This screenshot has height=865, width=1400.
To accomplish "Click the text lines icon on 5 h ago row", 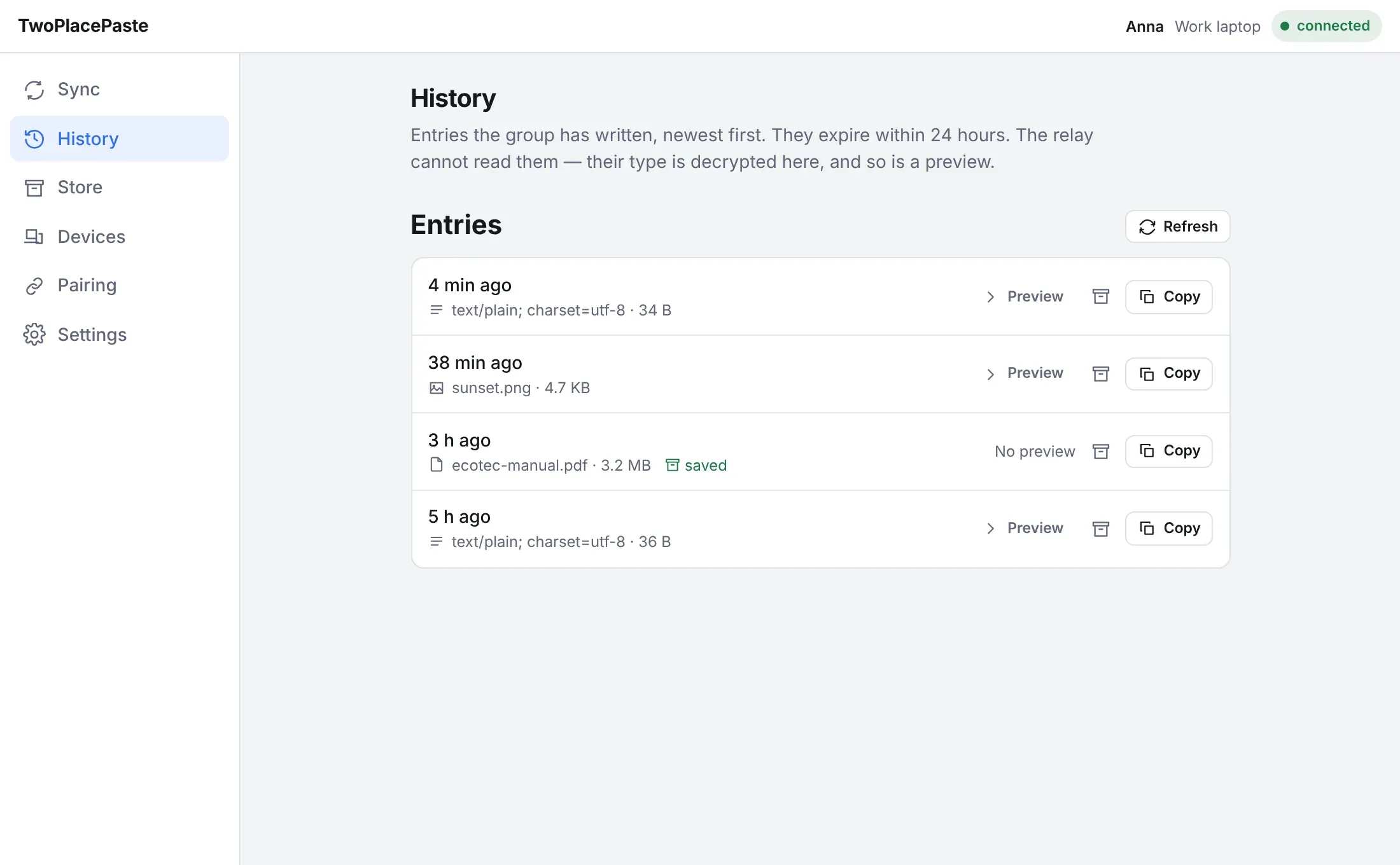I will [436, 541].
